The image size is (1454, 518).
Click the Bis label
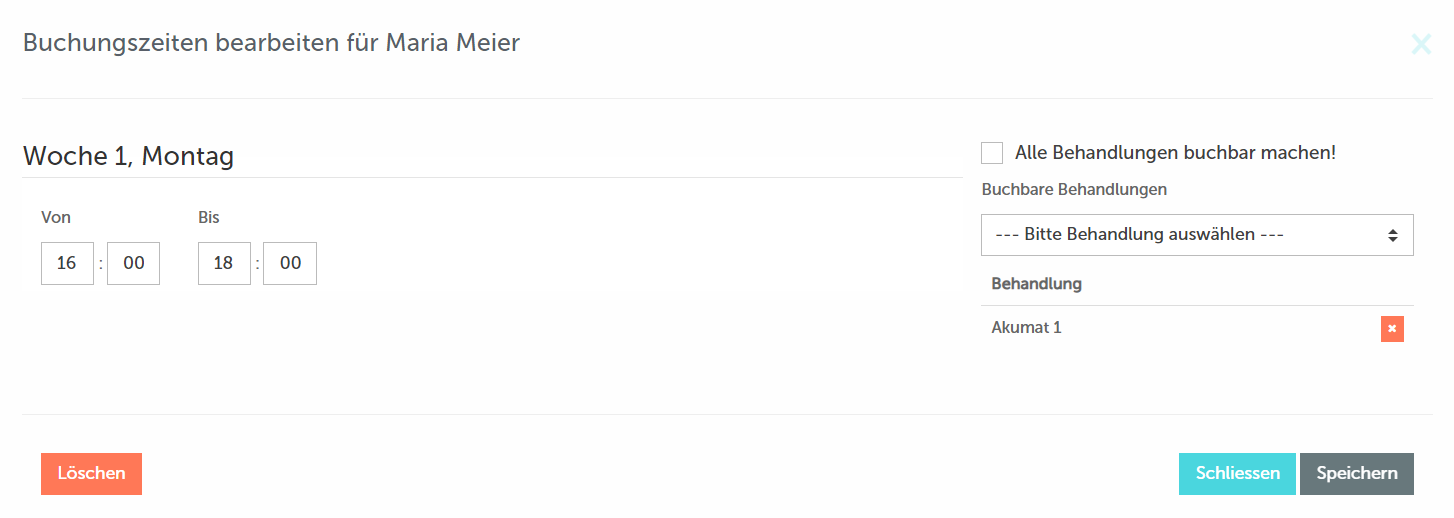208,217
